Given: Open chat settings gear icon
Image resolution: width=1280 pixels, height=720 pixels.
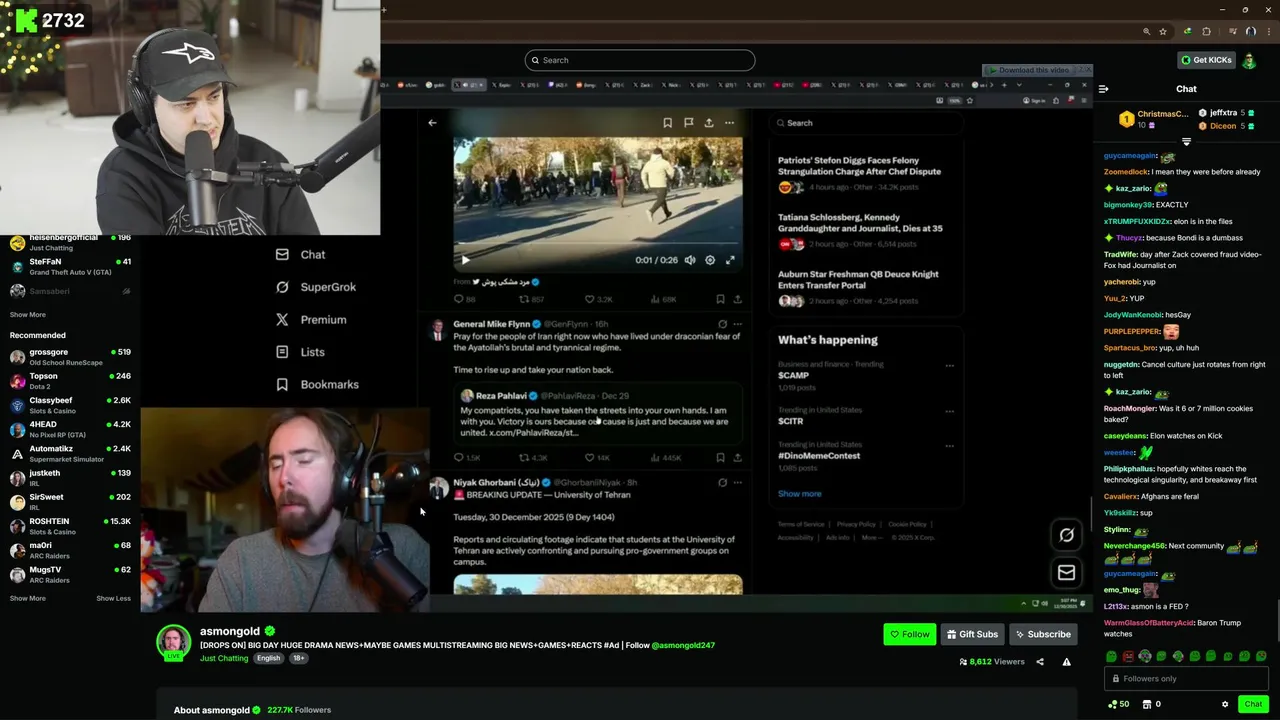Looking at the screenshot, I should (x=1225, y=704).
